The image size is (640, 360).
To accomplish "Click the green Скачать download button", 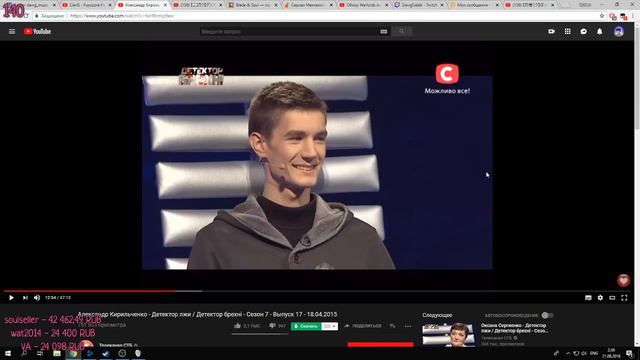I will coord(306,326).
